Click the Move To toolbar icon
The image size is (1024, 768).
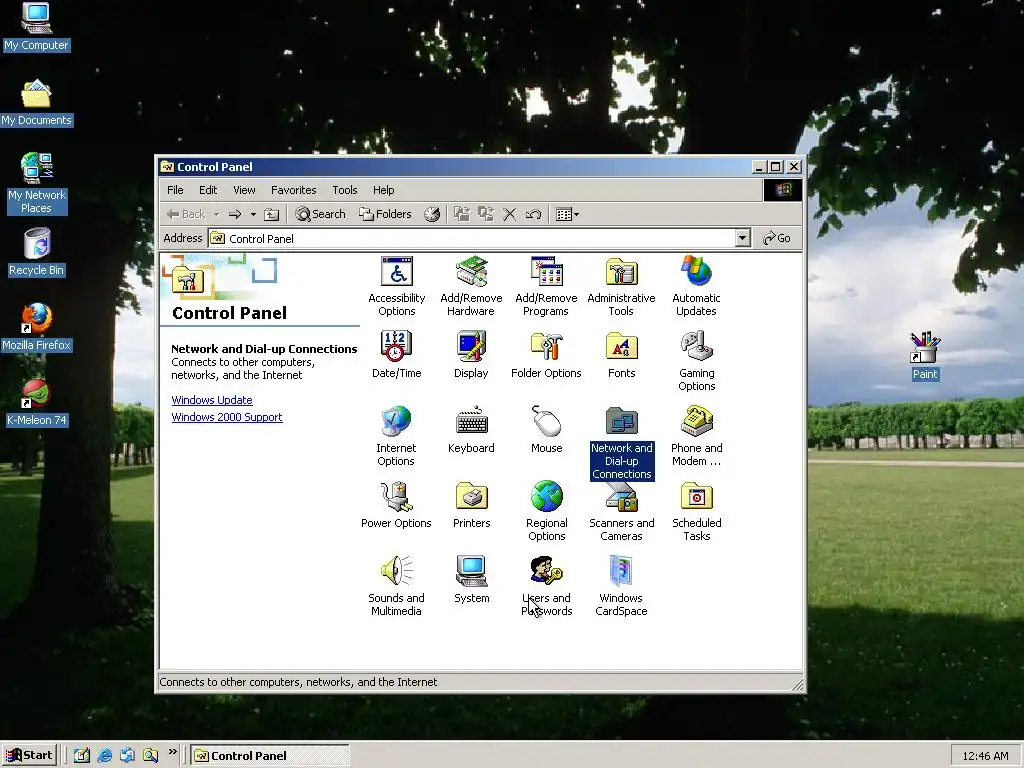click(462, 214)
